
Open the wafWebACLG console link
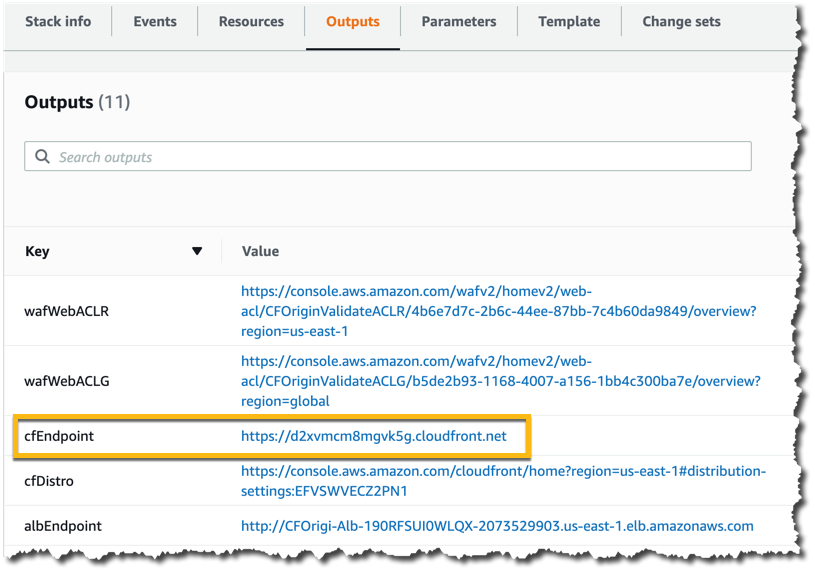click(x=501, y=381)
